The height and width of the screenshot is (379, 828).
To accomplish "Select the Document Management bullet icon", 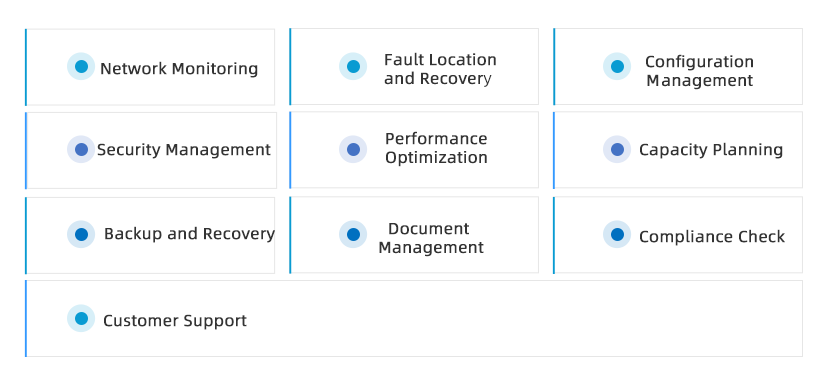I will 353,234.
